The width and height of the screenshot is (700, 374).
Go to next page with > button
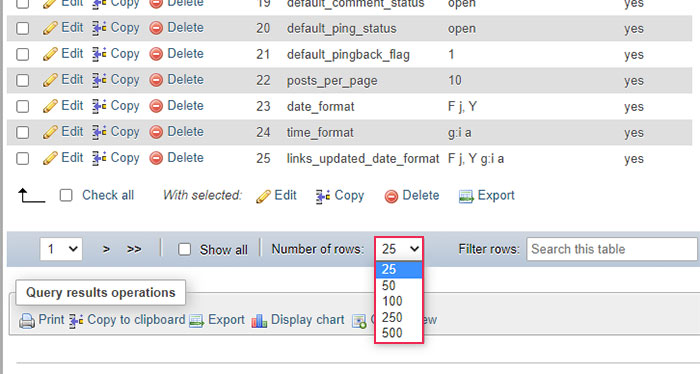coord(106,249)
